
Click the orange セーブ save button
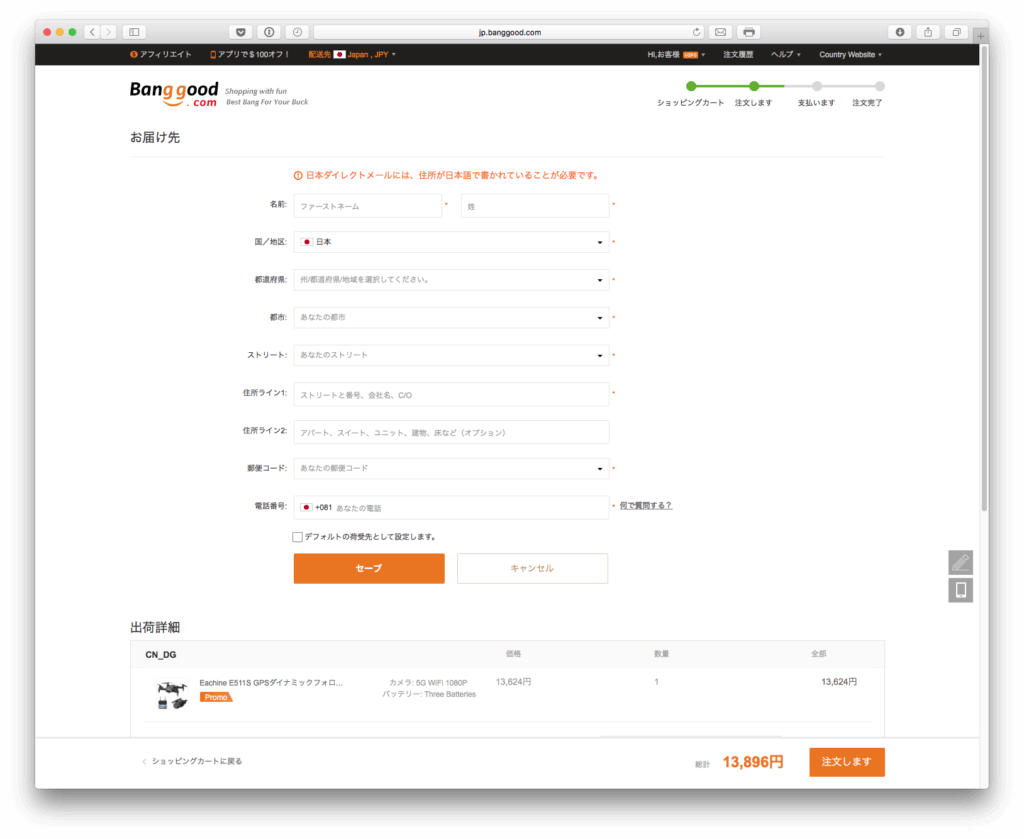pos(369,568)
